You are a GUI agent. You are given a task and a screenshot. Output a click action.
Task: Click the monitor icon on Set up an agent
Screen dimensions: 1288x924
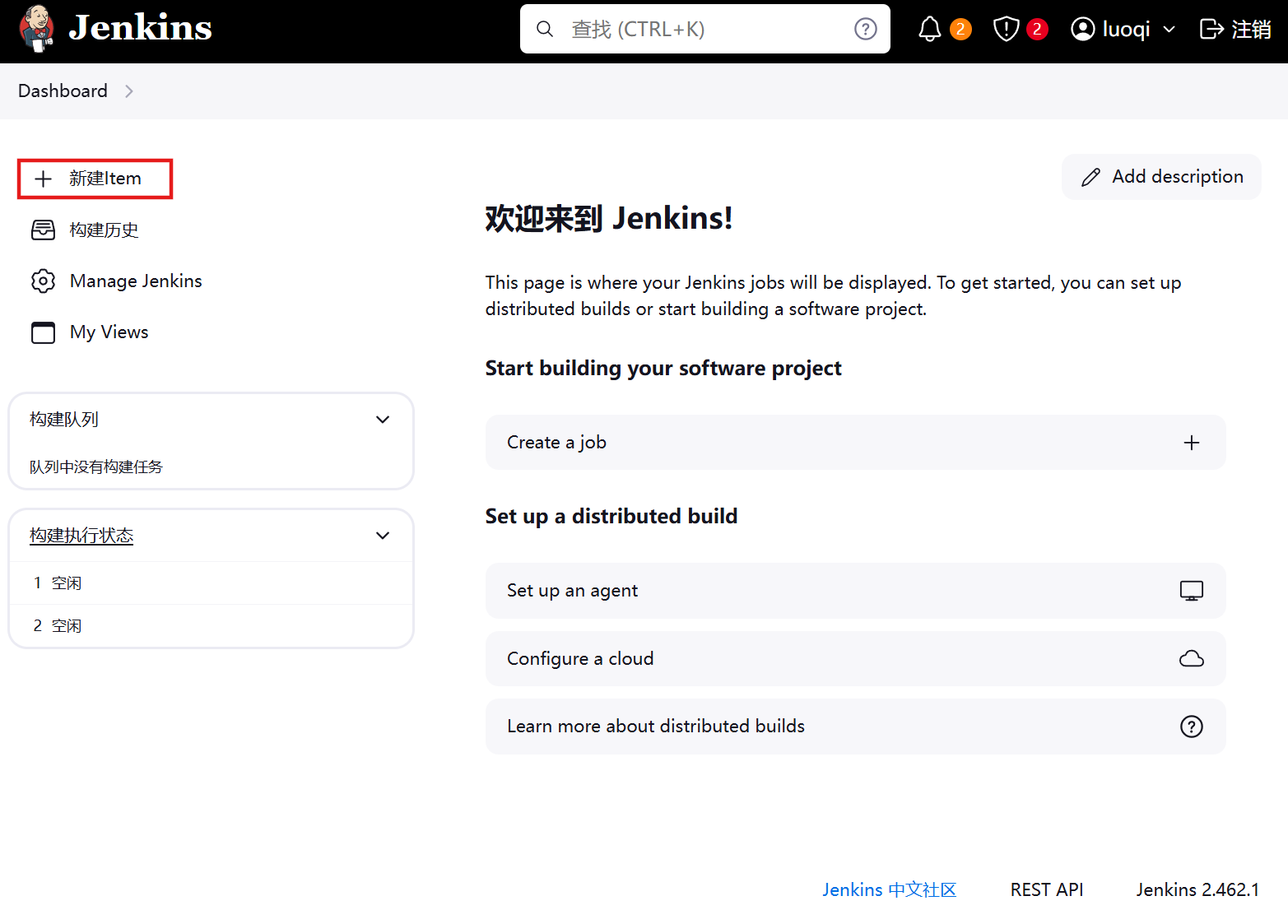[x=1192, y=591]
